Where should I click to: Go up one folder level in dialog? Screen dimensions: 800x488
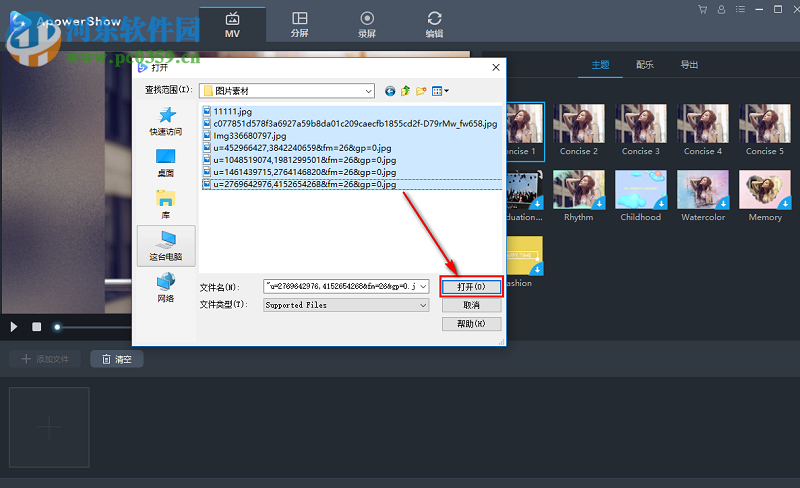[x=405, y=91]
